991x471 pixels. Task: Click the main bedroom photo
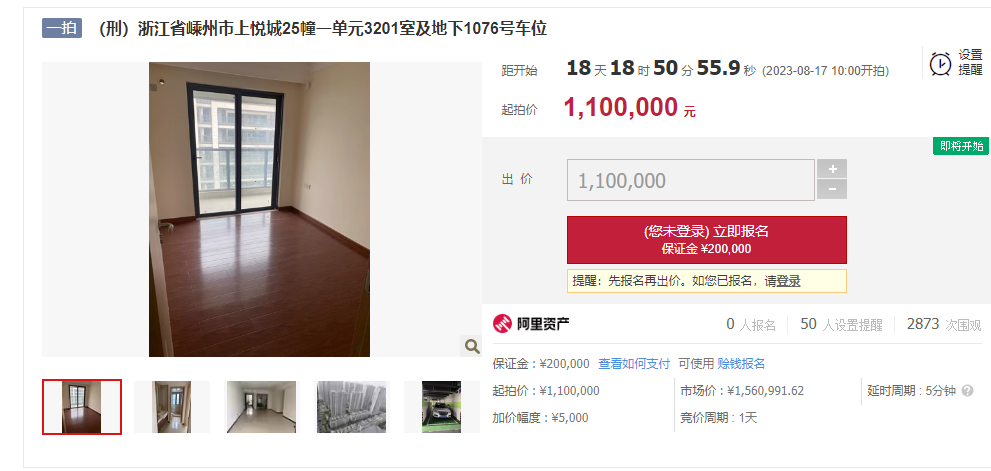(x=259, y=209)
